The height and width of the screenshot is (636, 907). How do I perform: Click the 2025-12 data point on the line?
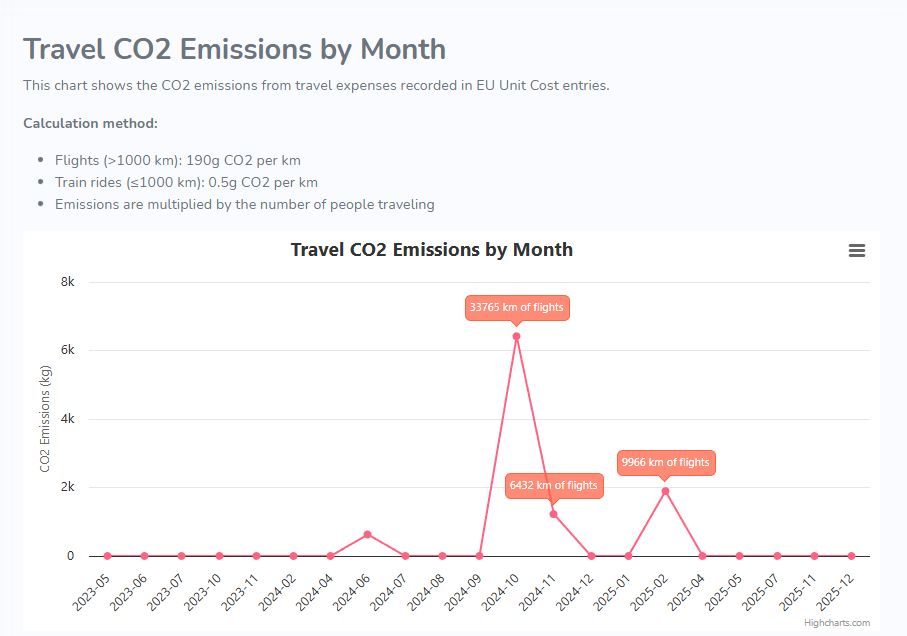[x=851, y=556]
